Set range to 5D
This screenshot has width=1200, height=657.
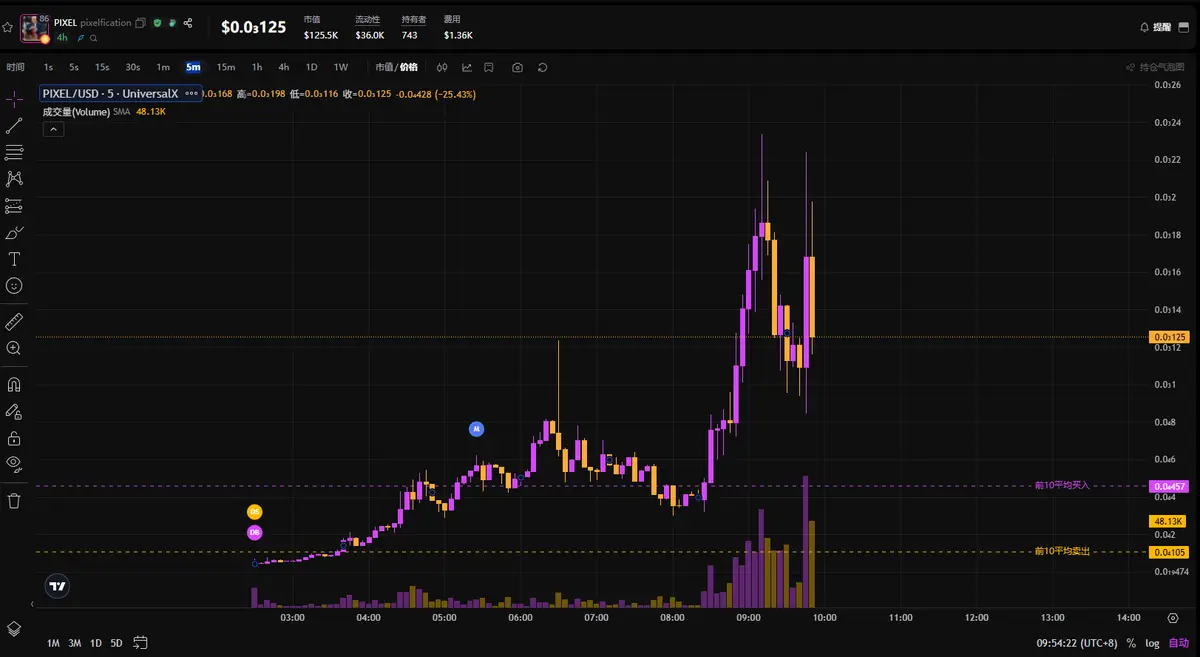[116, 643]
